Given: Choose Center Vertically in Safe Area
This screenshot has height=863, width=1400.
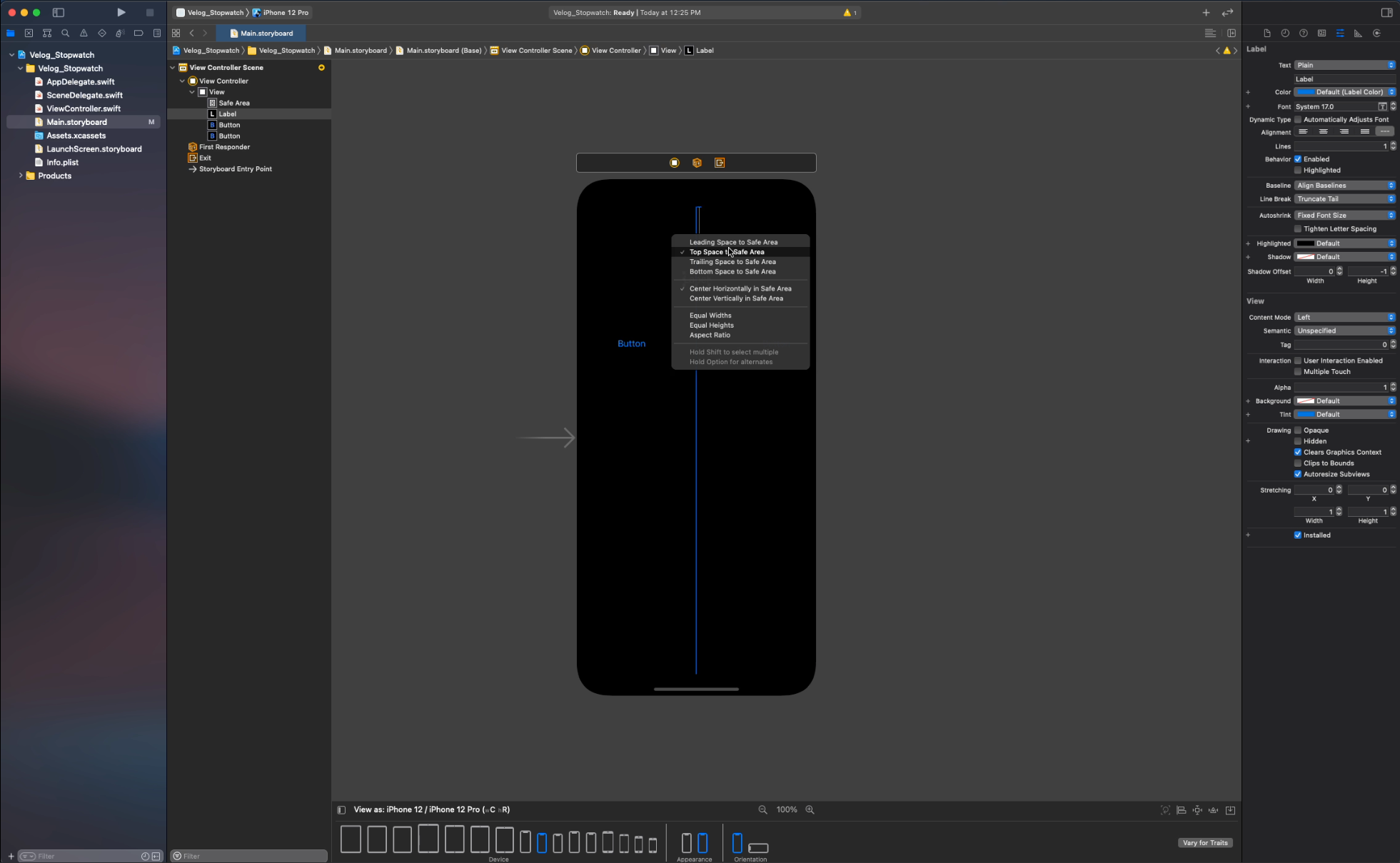Looking at the screenshot, I should click(735, 298).
